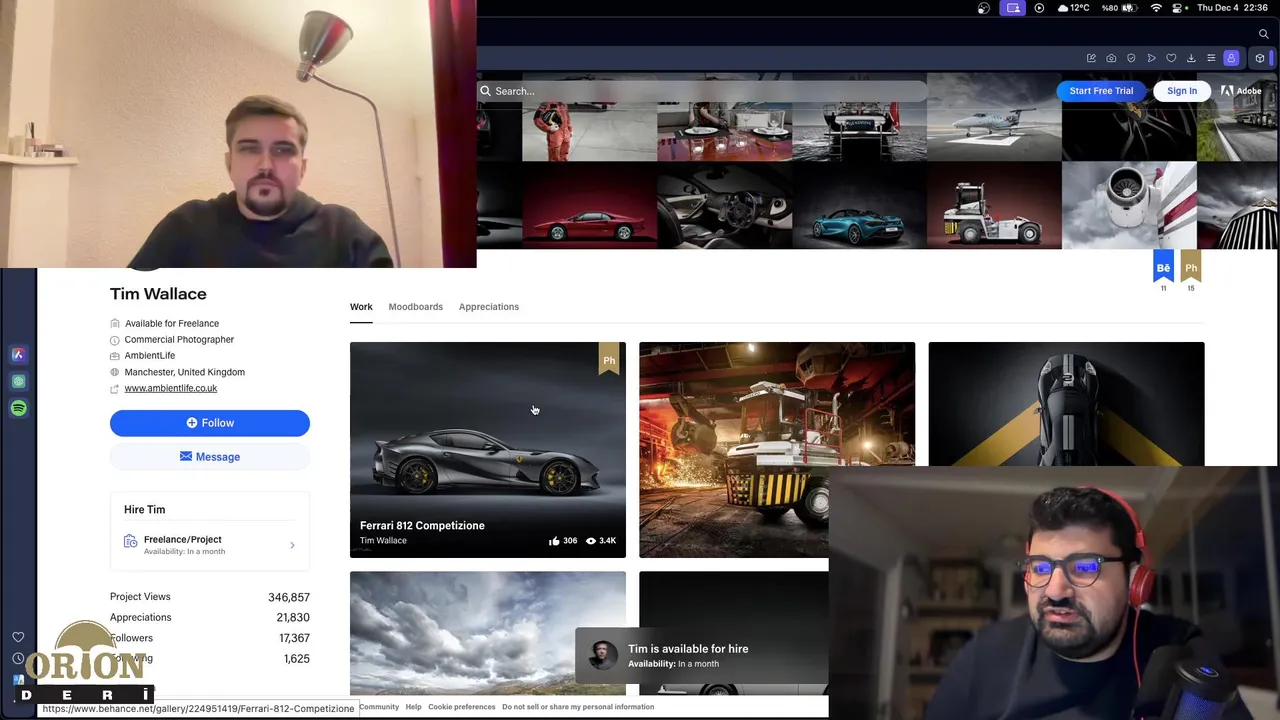Follow Tim Wallace
Image resolution: width=1280 pixels, height=720 pixels.
point(210,423)
